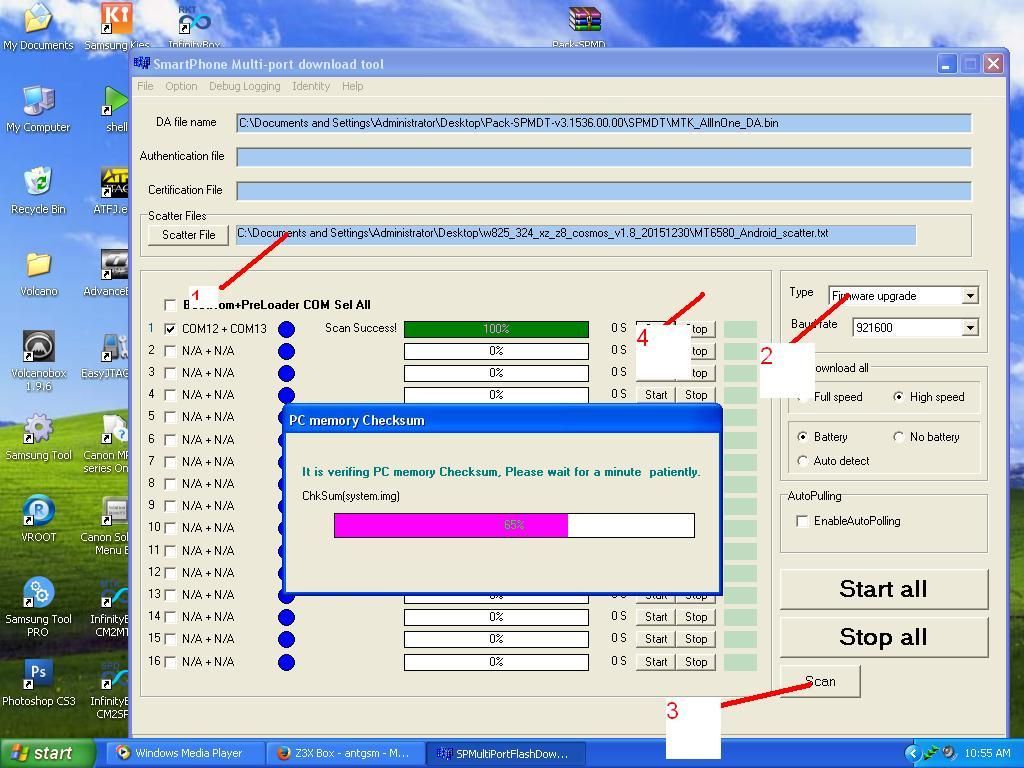Image resolution: width=1024 pixels, height=768 pixels.
Task: Select the Battery radio button
Action: click(803, 437)
